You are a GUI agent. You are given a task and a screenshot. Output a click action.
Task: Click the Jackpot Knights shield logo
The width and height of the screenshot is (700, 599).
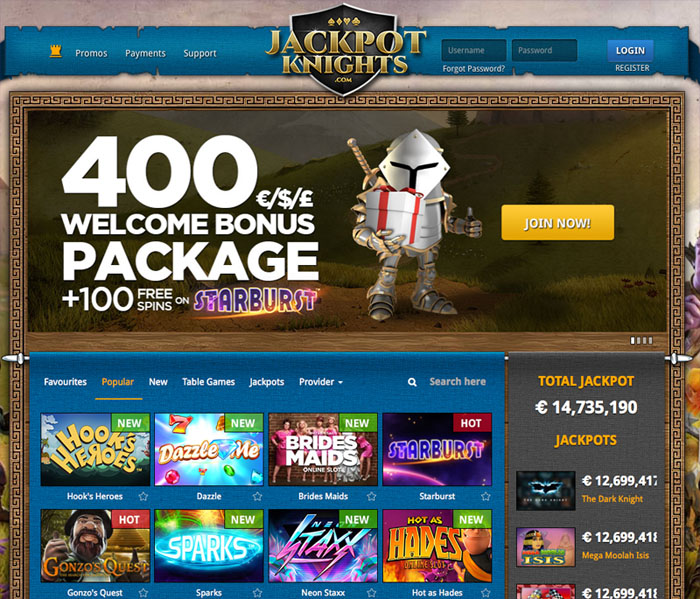(344, 50)
